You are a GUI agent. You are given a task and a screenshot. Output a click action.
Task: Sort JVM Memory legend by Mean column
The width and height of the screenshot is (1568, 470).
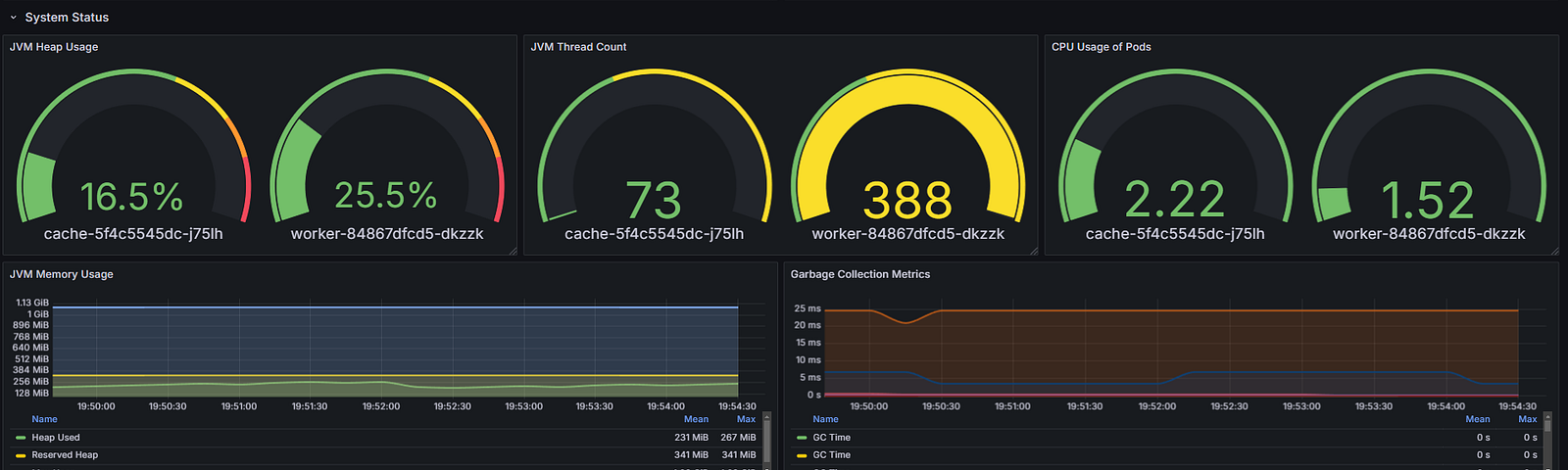(696, 419)
